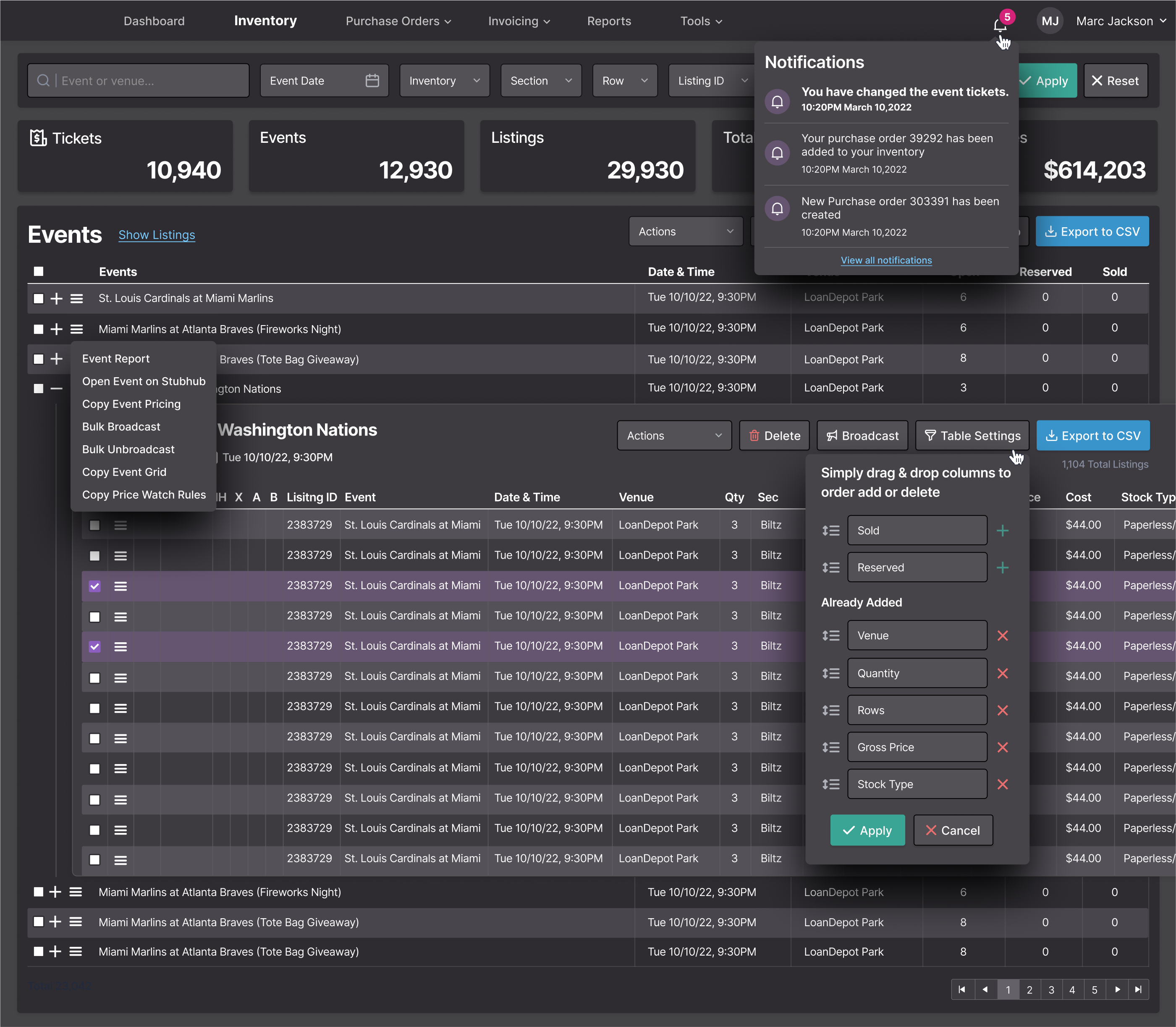Screen dimensions: 1176x1027
Task: Expand St. Louis Cardinals event with plus
Action: pyautogui.click(x=56, y=299)
